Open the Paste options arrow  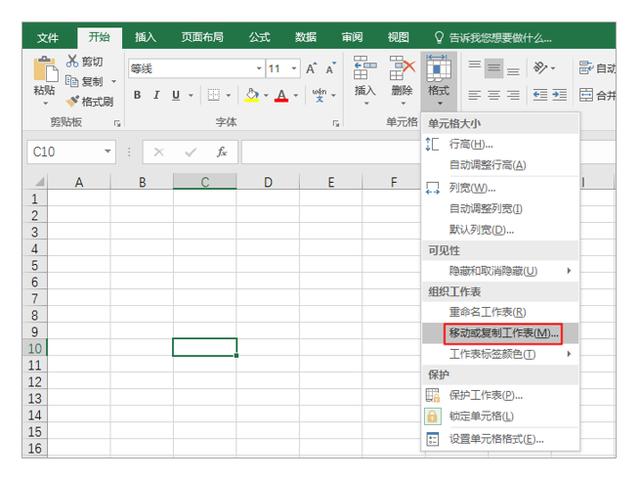click(45, 103)
